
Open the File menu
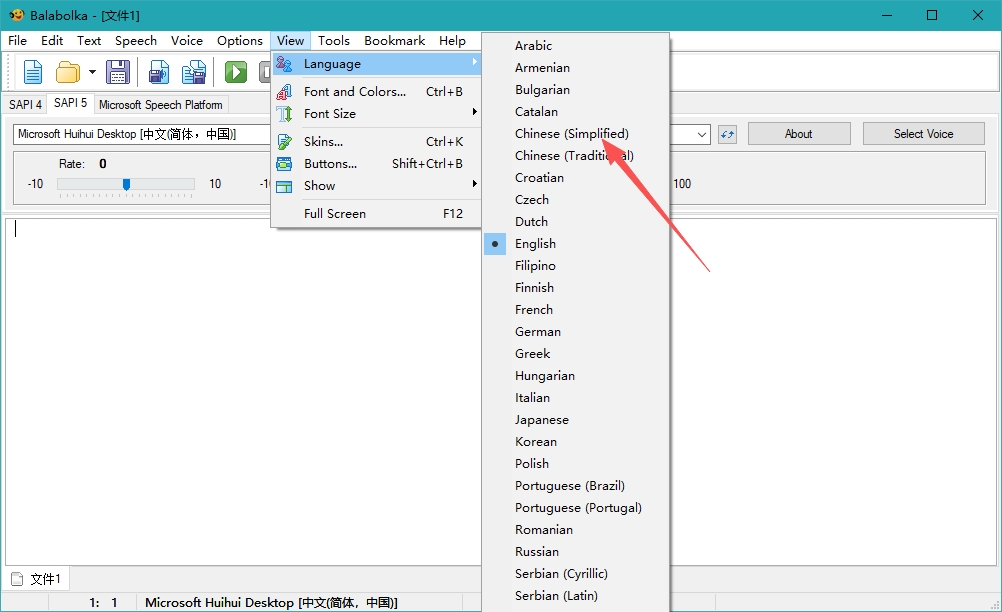coord(17,40)
